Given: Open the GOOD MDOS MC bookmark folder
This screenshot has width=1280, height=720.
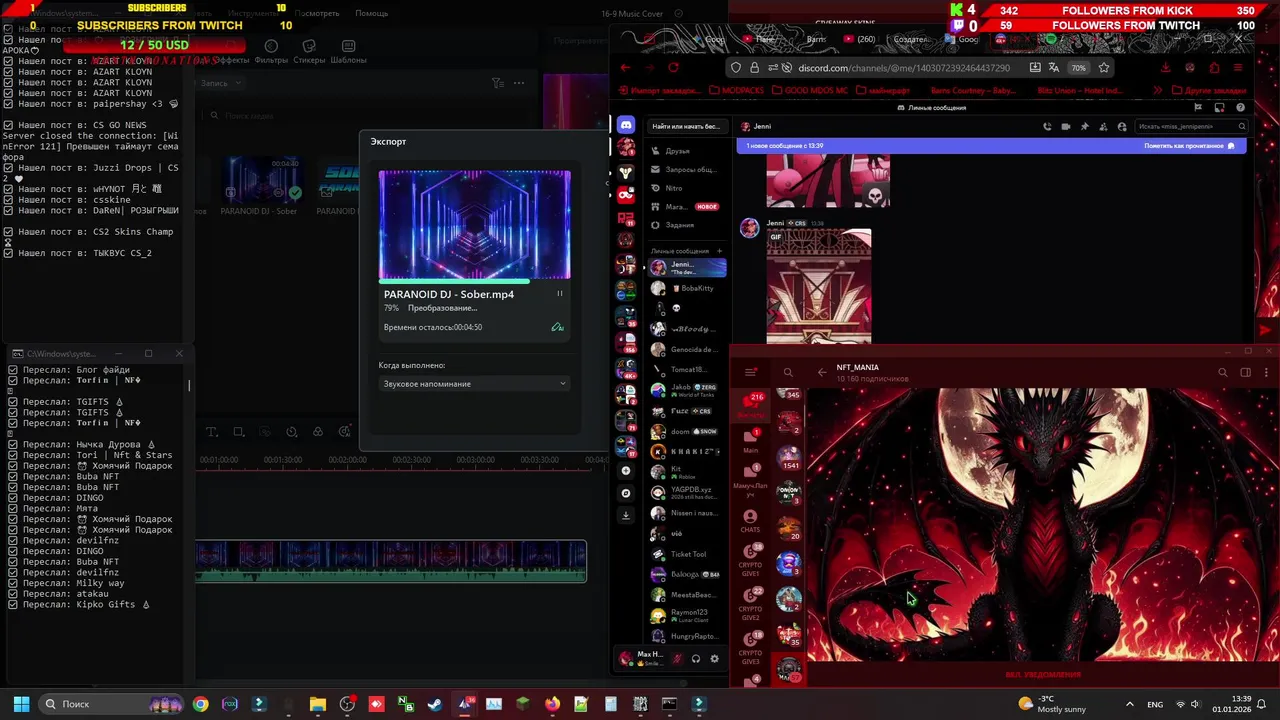Looking at the screenshot, I should coord(809,91).
